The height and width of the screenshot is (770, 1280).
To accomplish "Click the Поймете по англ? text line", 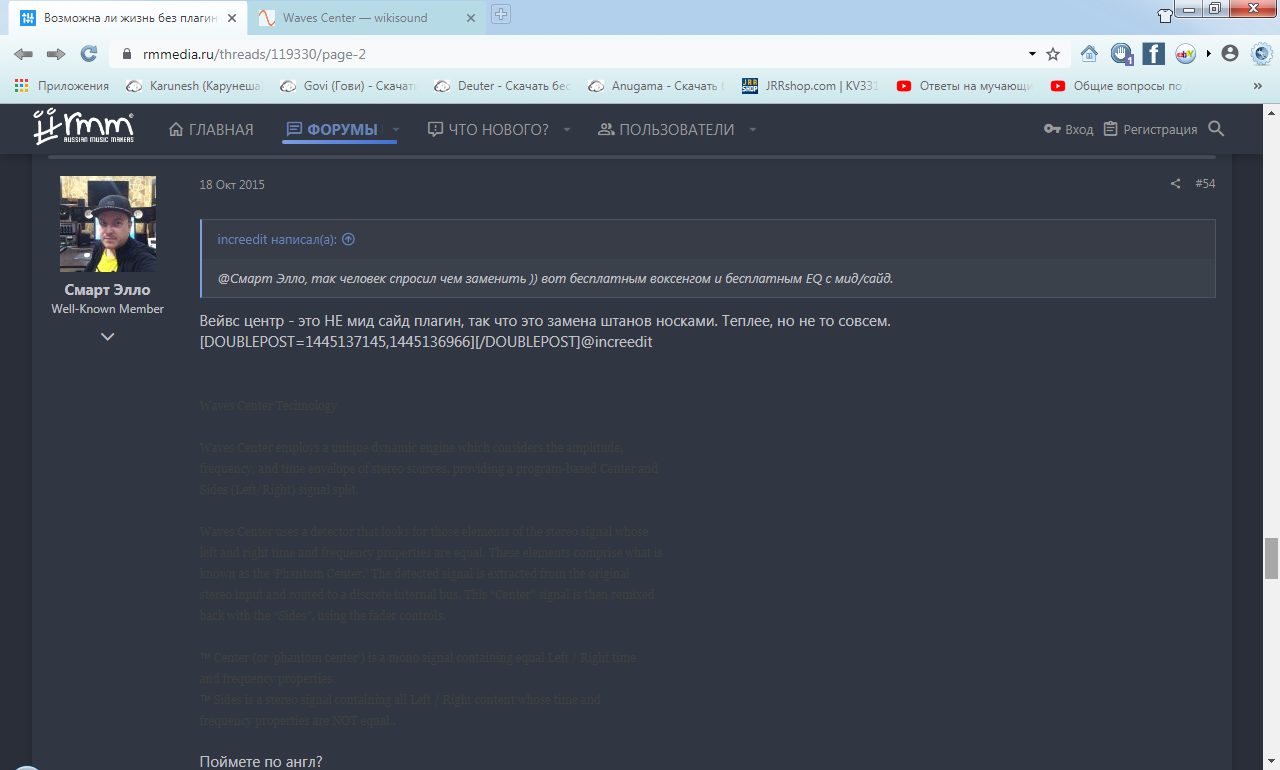I will coord(261,762).
